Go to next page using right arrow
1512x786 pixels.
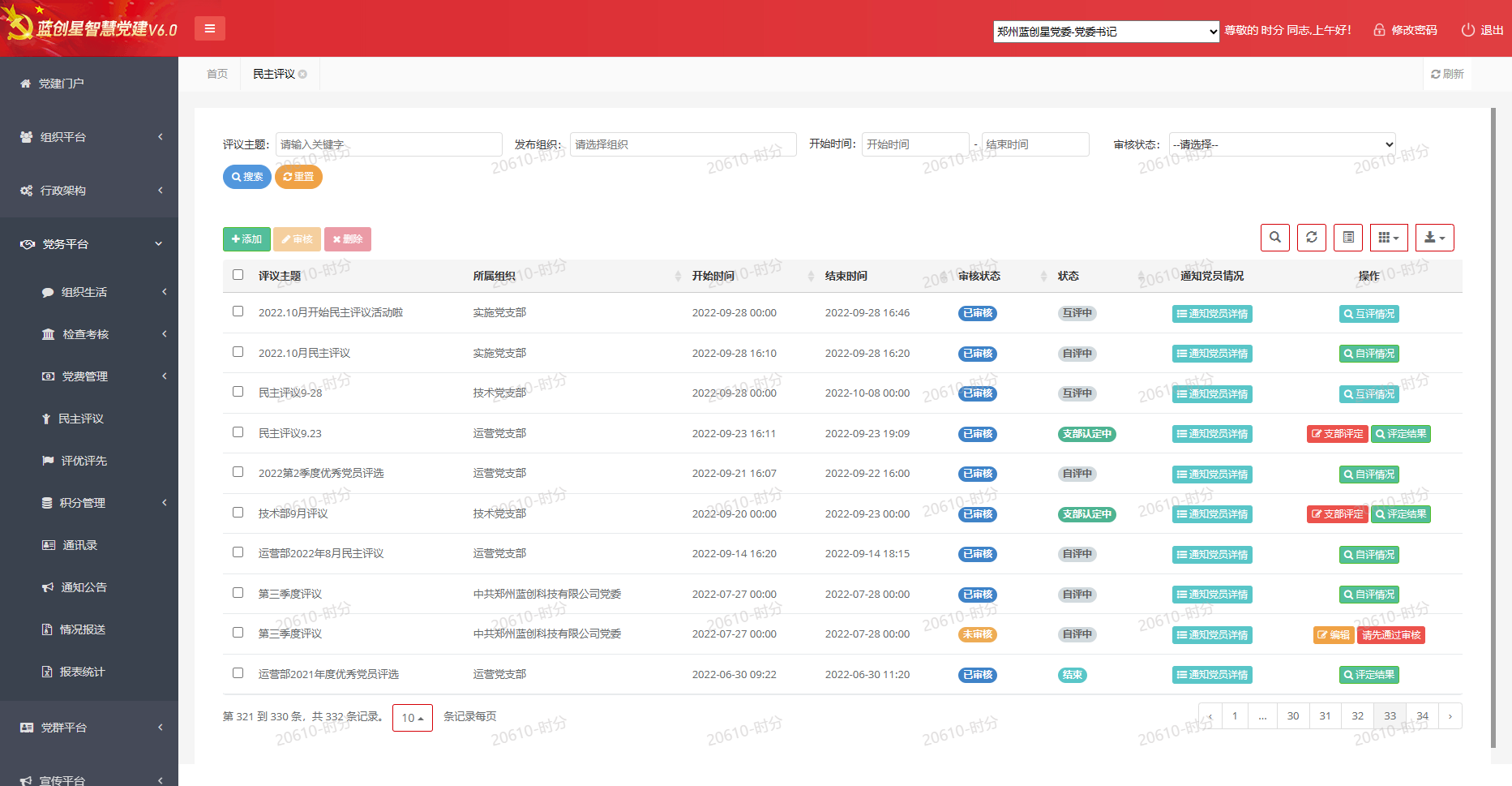point(1450,716)
